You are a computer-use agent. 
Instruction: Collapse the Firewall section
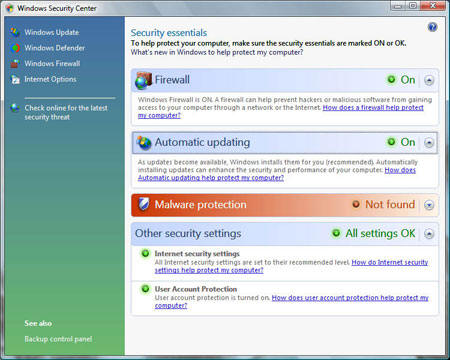429,80
